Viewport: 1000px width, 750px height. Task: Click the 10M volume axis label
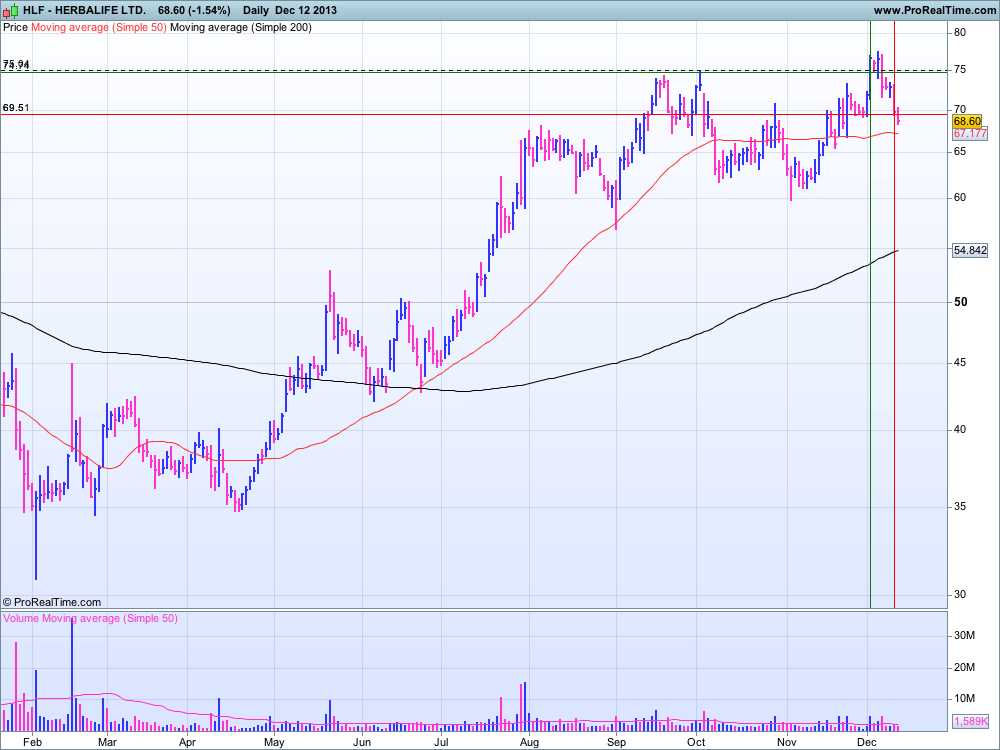pos(964,699)
